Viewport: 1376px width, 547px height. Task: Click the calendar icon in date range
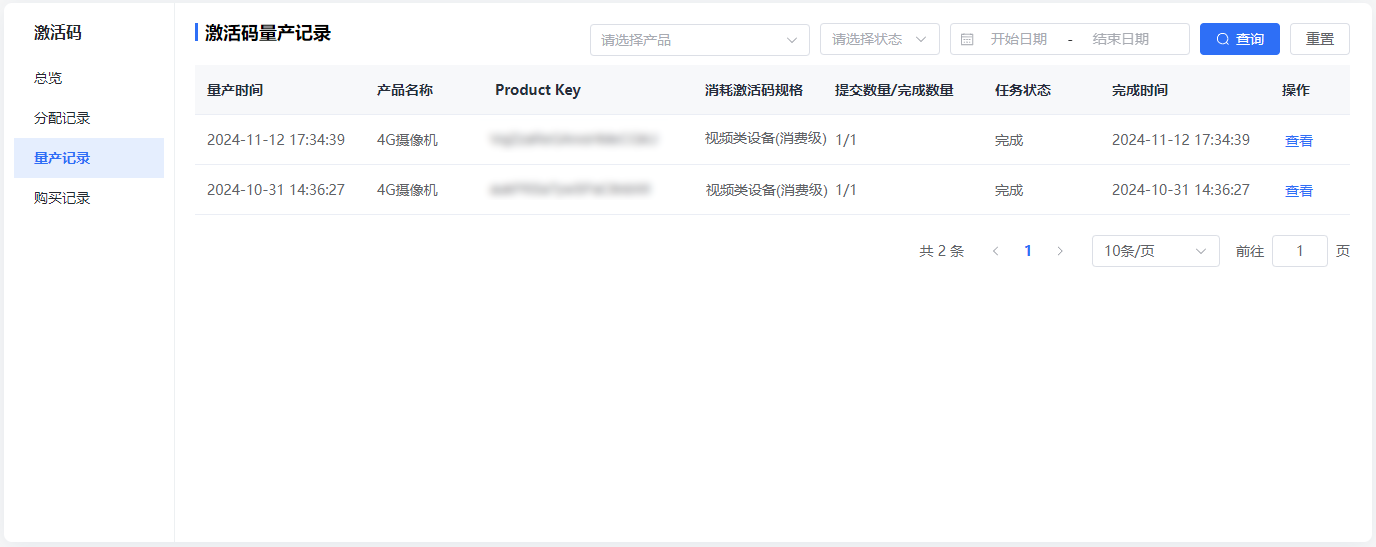coord(967,39)
